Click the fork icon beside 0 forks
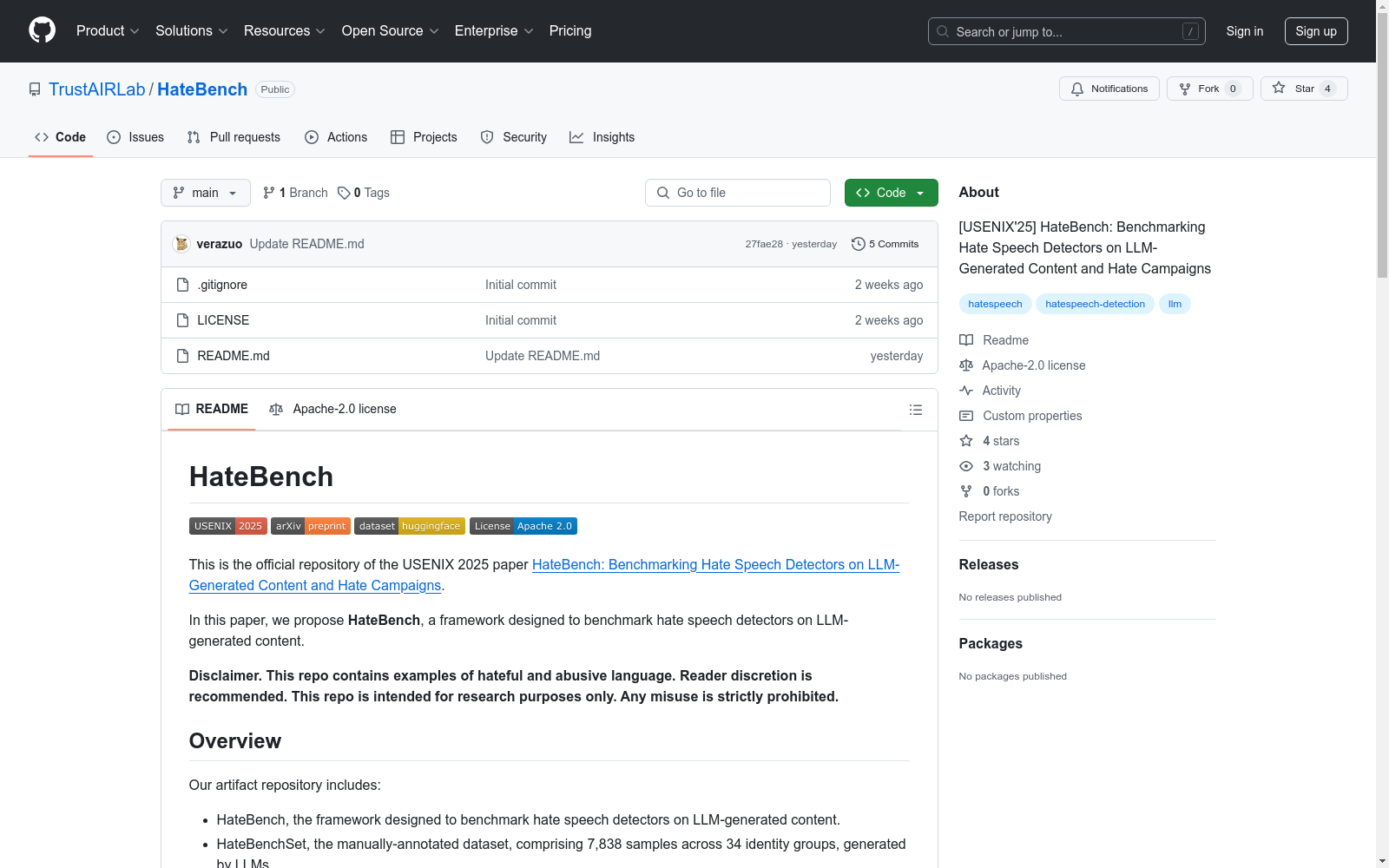 coord(966,491)
